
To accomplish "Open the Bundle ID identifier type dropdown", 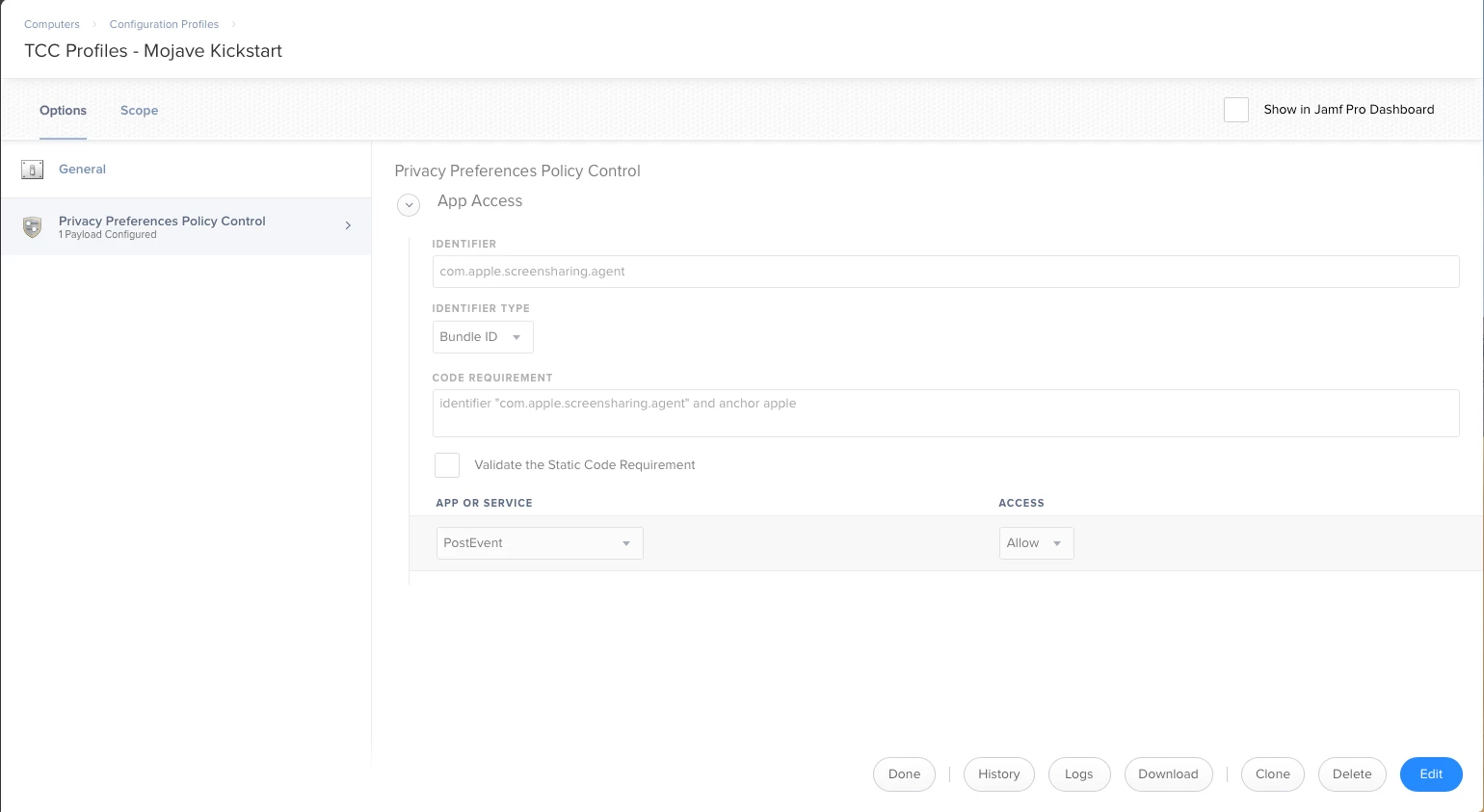I will [x=483, y=337].
